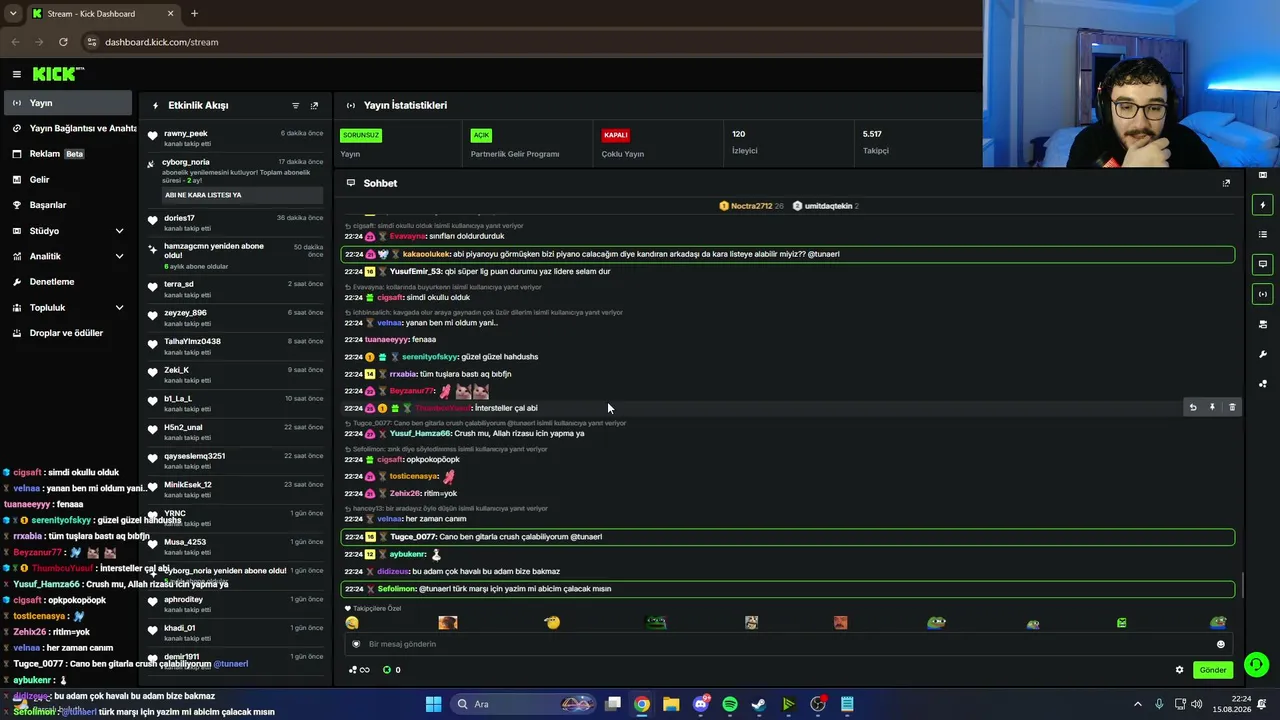Click username Tugce_0077 in the Sohbet panel

coord(413,537)
